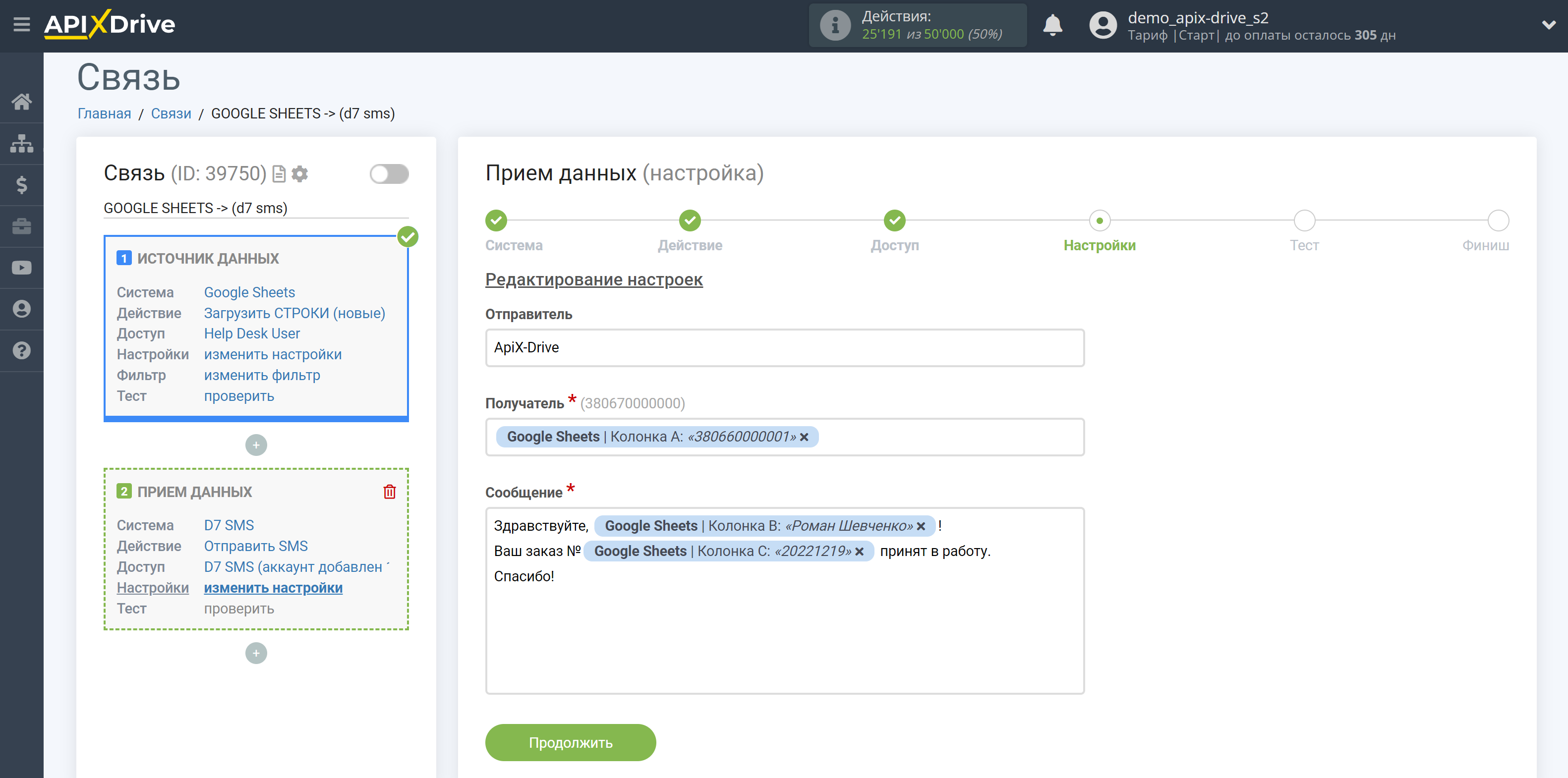Click the Продолжить button
Viewport: 1568px width, 778px height.
click(x=571, y=743)
